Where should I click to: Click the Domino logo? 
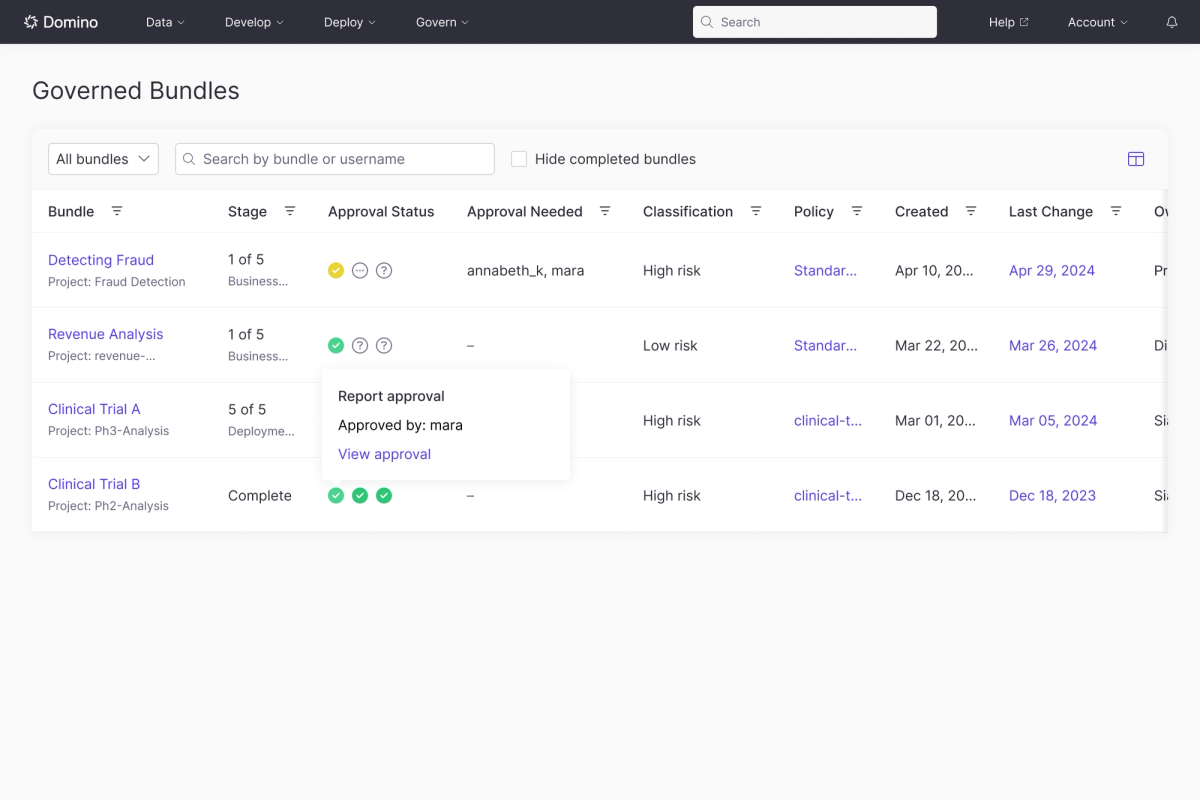[61, 21]
